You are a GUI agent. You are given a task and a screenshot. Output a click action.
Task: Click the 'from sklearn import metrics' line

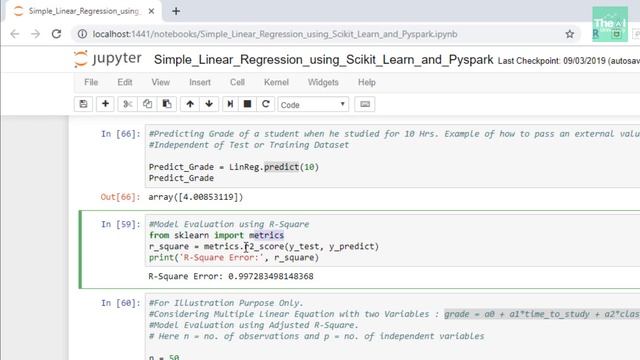coord(216,236)
